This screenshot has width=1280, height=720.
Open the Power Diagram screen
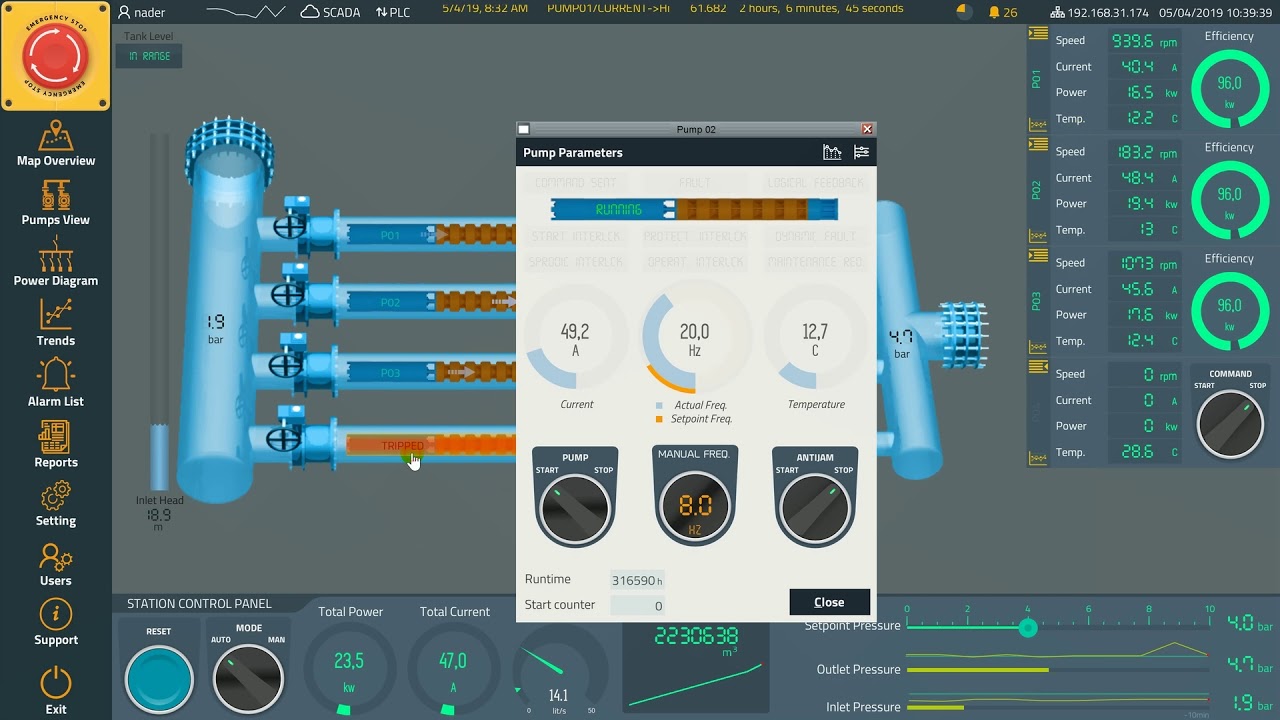coord(56,263)
